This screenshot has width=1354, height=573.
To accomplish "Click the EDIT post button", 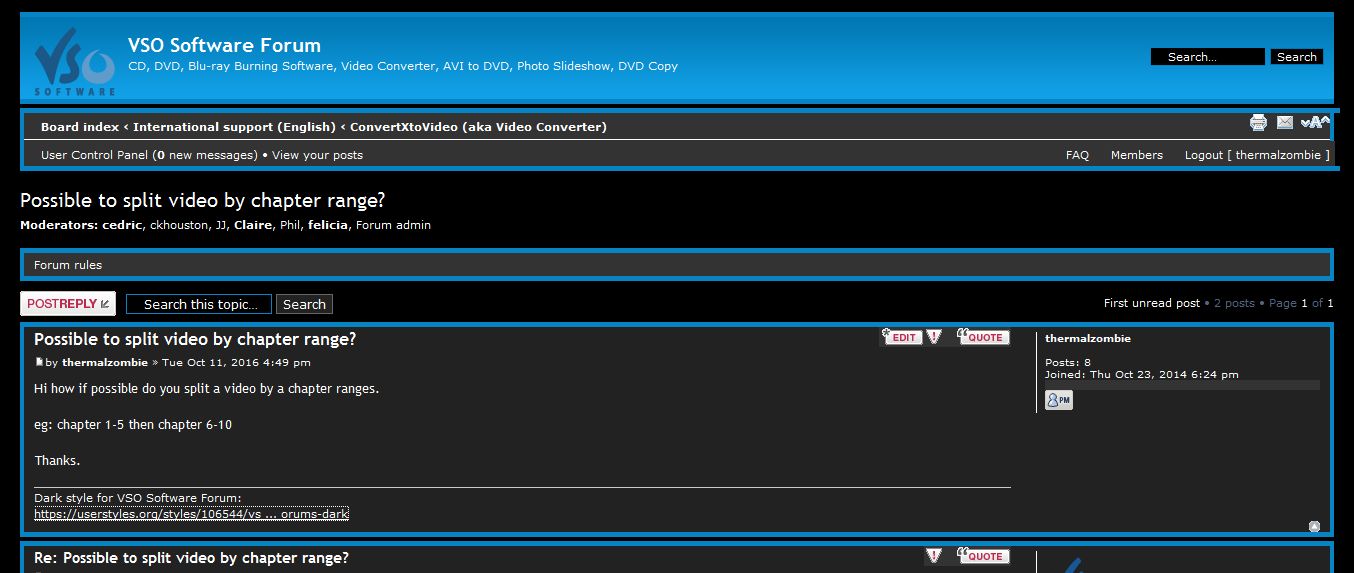I will coord(904,337).
